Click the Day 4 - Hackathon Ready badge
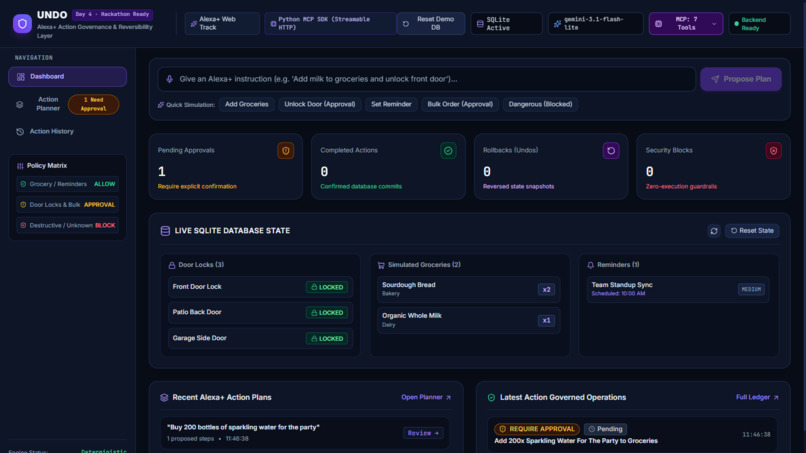The image size is (806, 453). 112,14
